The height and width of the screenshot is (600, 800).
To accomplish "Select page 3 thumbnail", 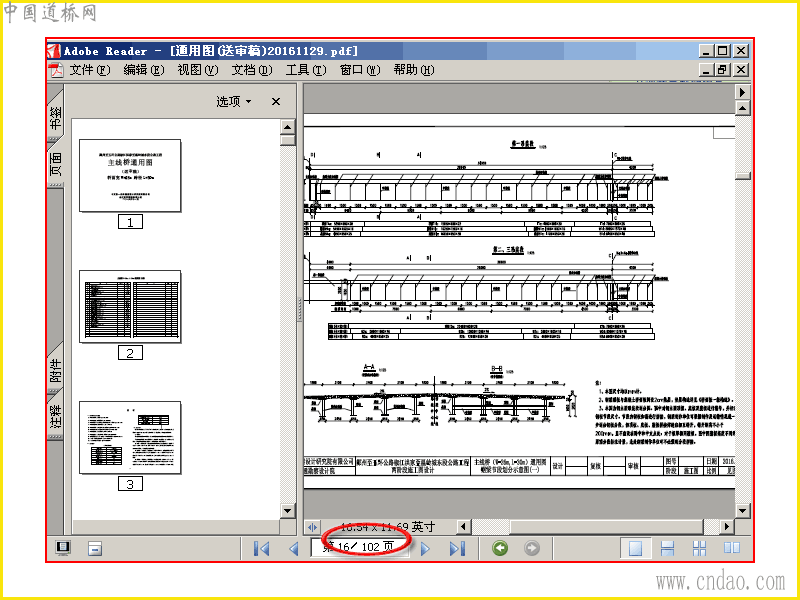I will tap(130, 438).
